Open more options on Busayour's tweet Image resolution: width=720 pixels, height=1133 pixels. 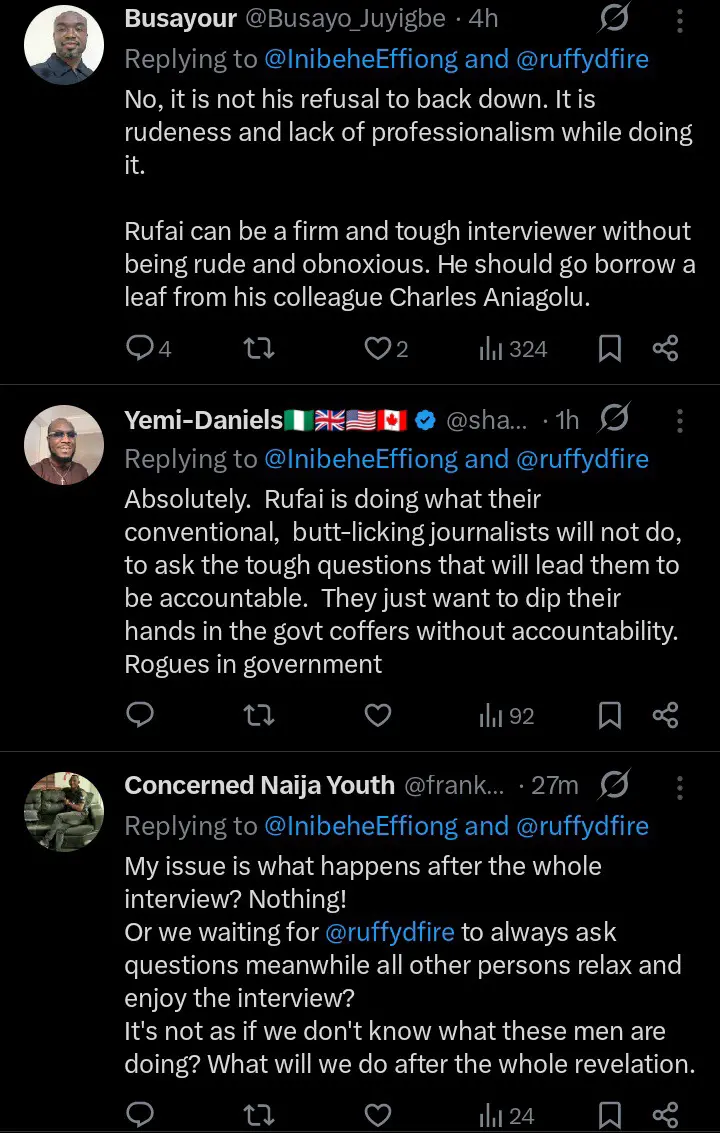[x=679, y=21]
